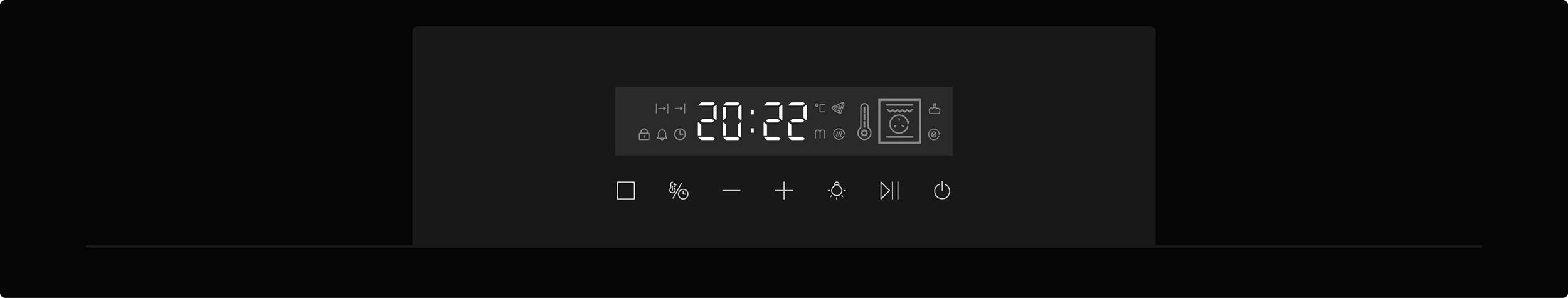
Task: Tap the play/pause start button
Action: coord(889,191)
